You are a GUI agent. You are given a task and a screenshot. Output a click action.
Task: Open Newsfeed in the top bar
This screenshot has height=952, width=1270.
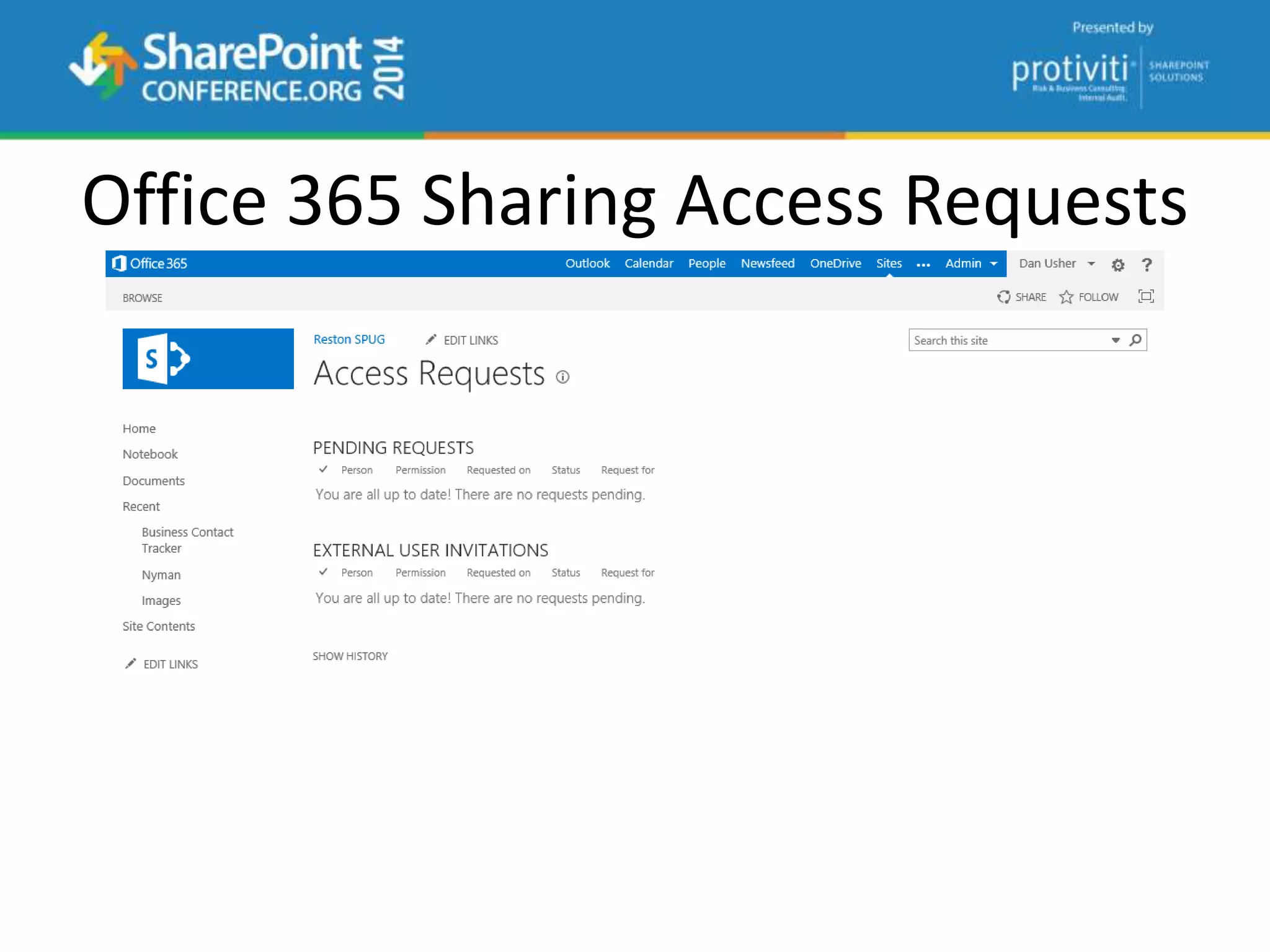(767, 263)
